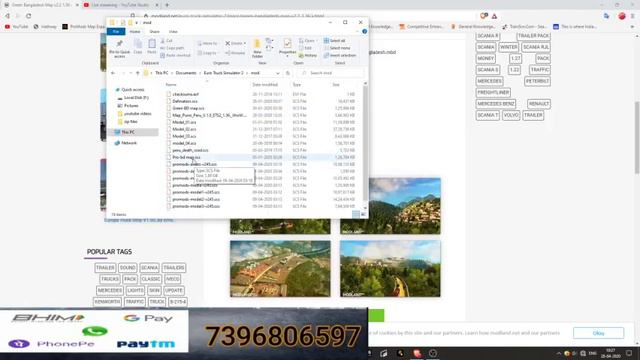The image size is (640, 360).
Task: Go back in File Explorer navigation
Action: pos(113,73)
